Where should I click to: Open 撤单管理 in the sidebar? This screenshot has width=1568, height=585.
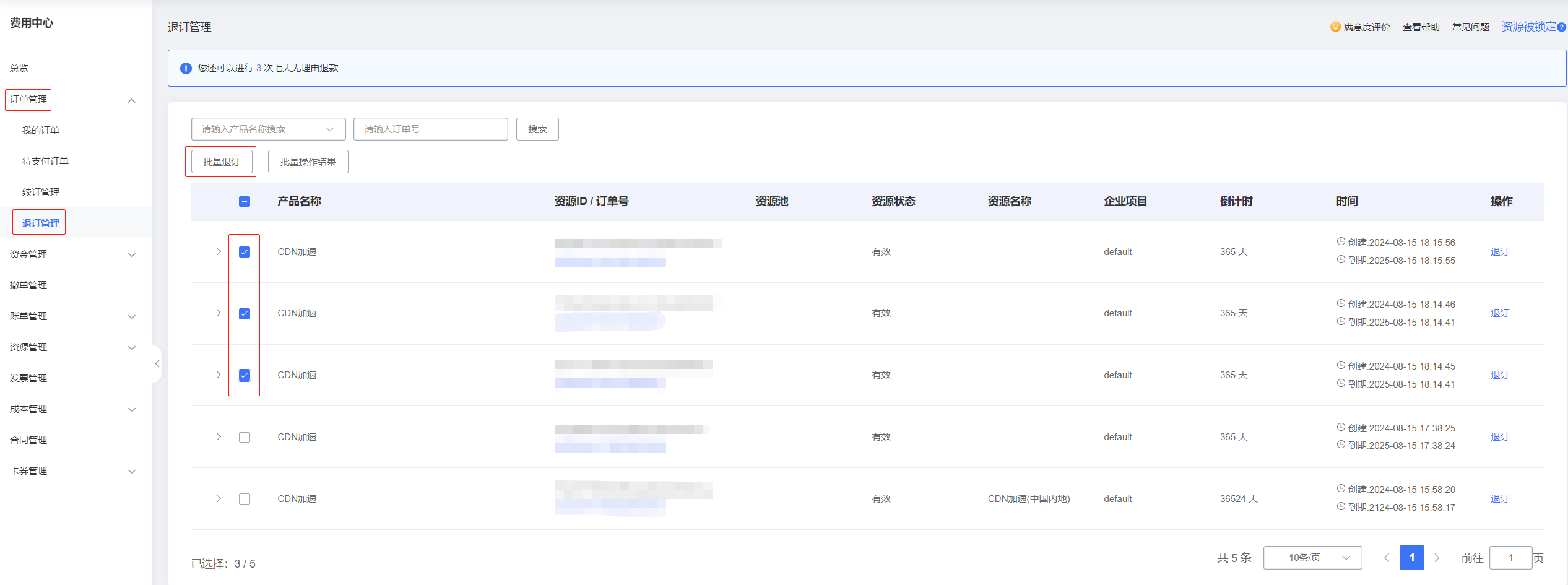(x=28, y=285)
